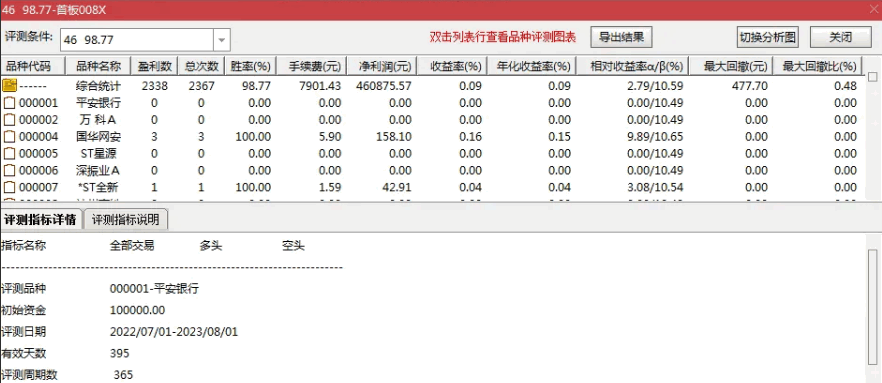Viewport: 882px width, 383px height.
Task: Sort by the 收益率(%) column header
Action: [x=452, y=66]
